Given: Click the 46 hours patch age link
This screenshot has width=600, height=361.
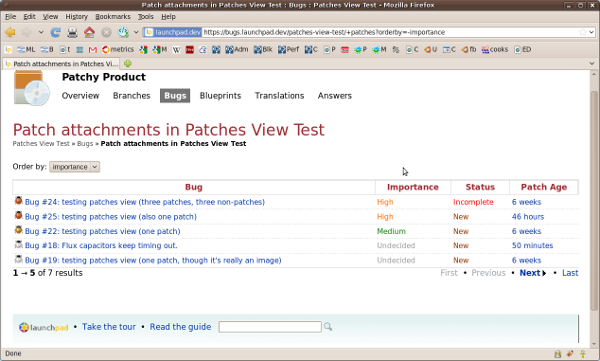Looking at the screenshot, I should point(528,217).
